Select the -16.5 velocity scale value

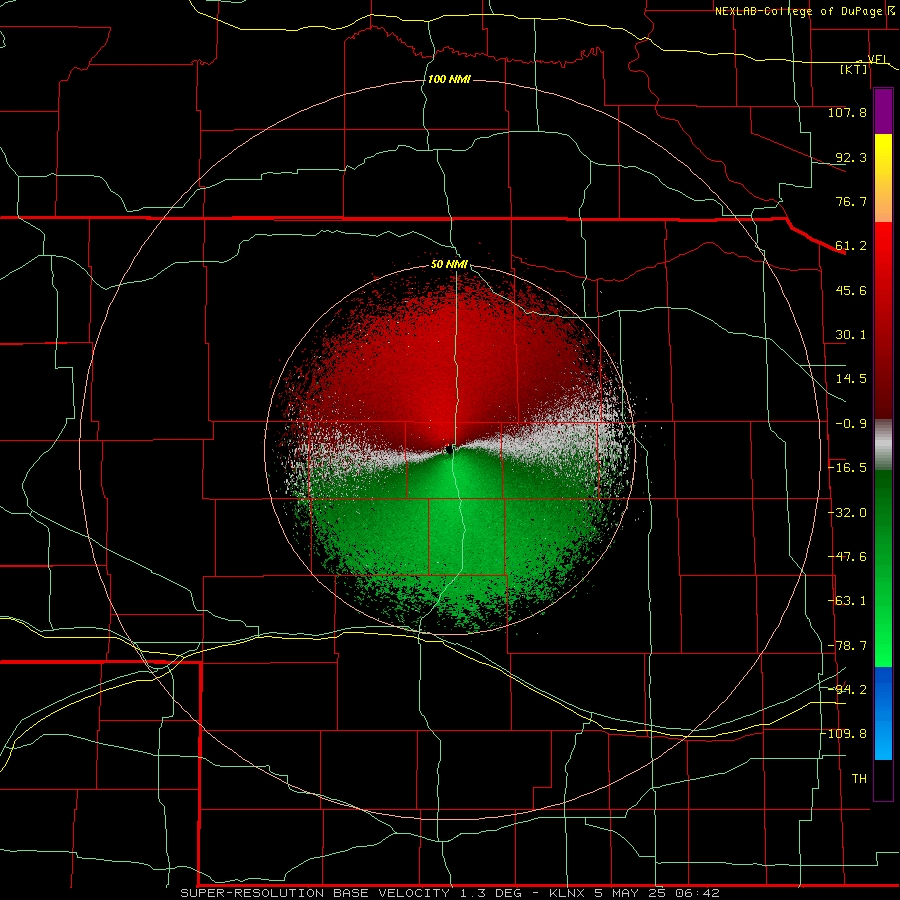point(847,468)
